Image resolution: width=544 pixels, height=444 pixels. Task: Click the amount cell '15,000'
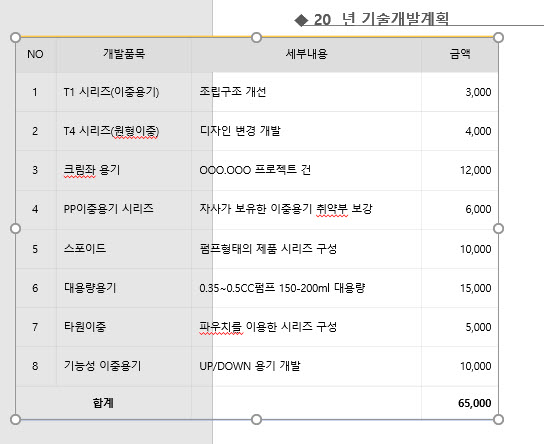click(x=460, y=288)
